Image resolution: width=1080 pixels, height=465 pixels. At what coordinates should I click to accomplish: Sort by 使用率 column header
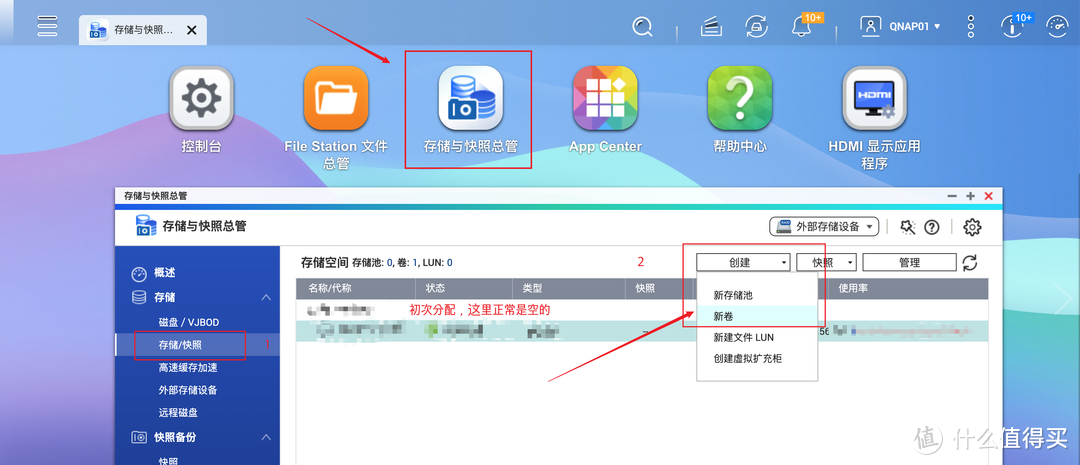point(908,288)
